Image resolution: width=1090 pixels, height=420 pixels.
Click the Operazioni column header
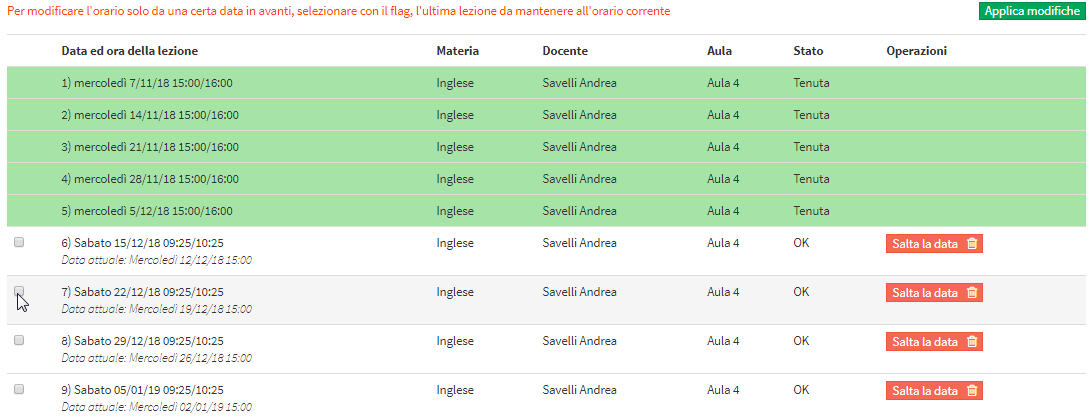917,51
